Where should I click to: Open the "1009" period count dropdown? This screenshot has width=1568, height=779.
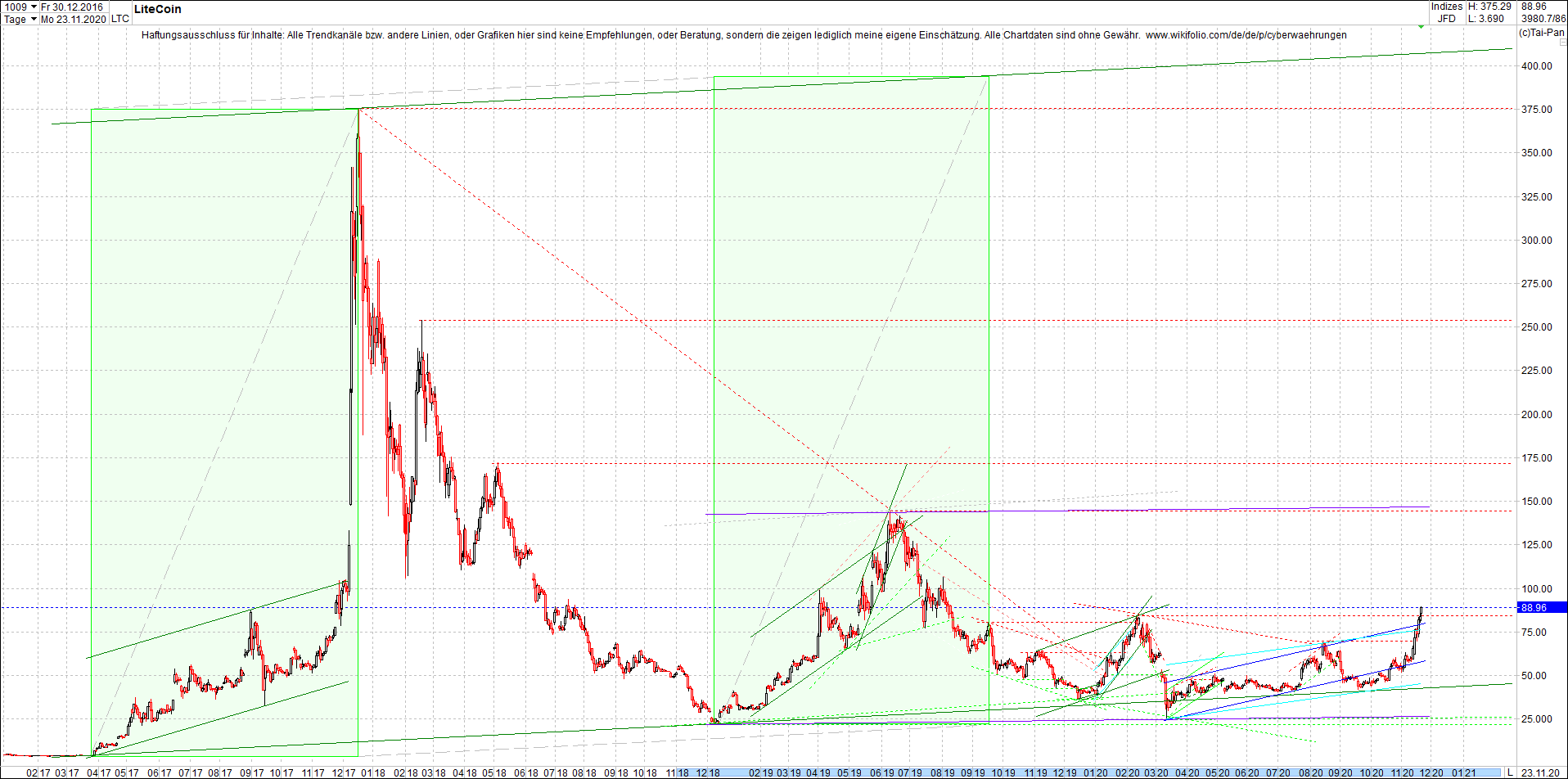point(34,7)
